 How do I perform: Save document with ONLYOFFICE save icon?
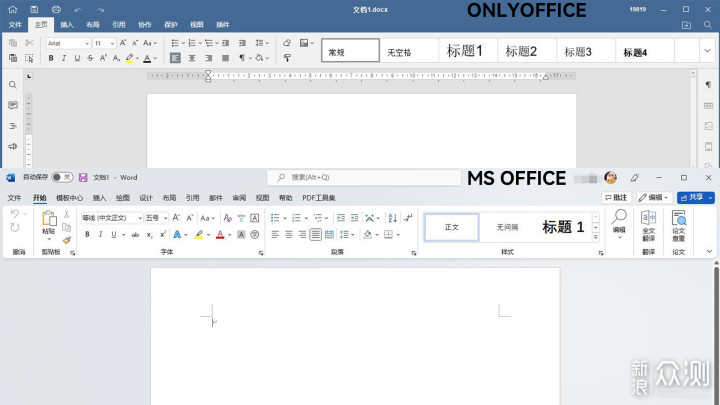[x=34, y=9]
